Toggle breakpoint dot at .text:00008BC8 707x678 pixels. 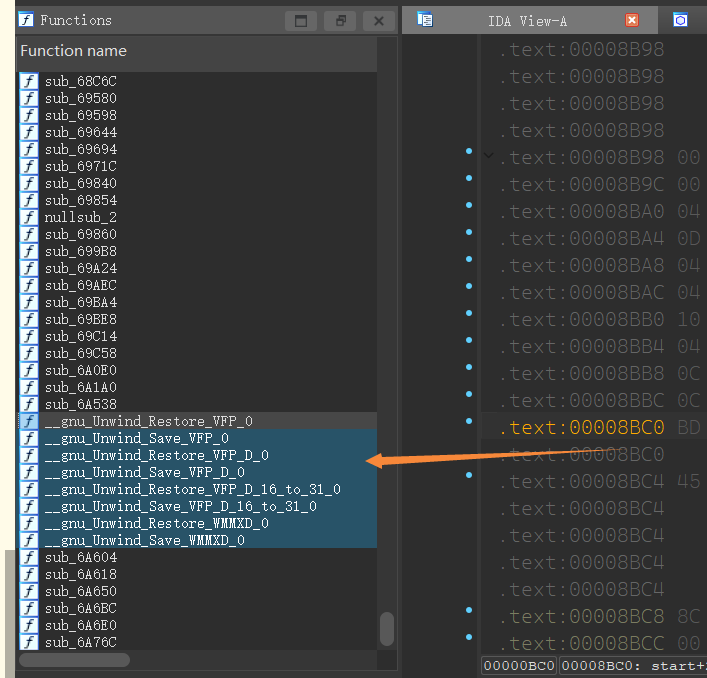[x=468, y=610]
